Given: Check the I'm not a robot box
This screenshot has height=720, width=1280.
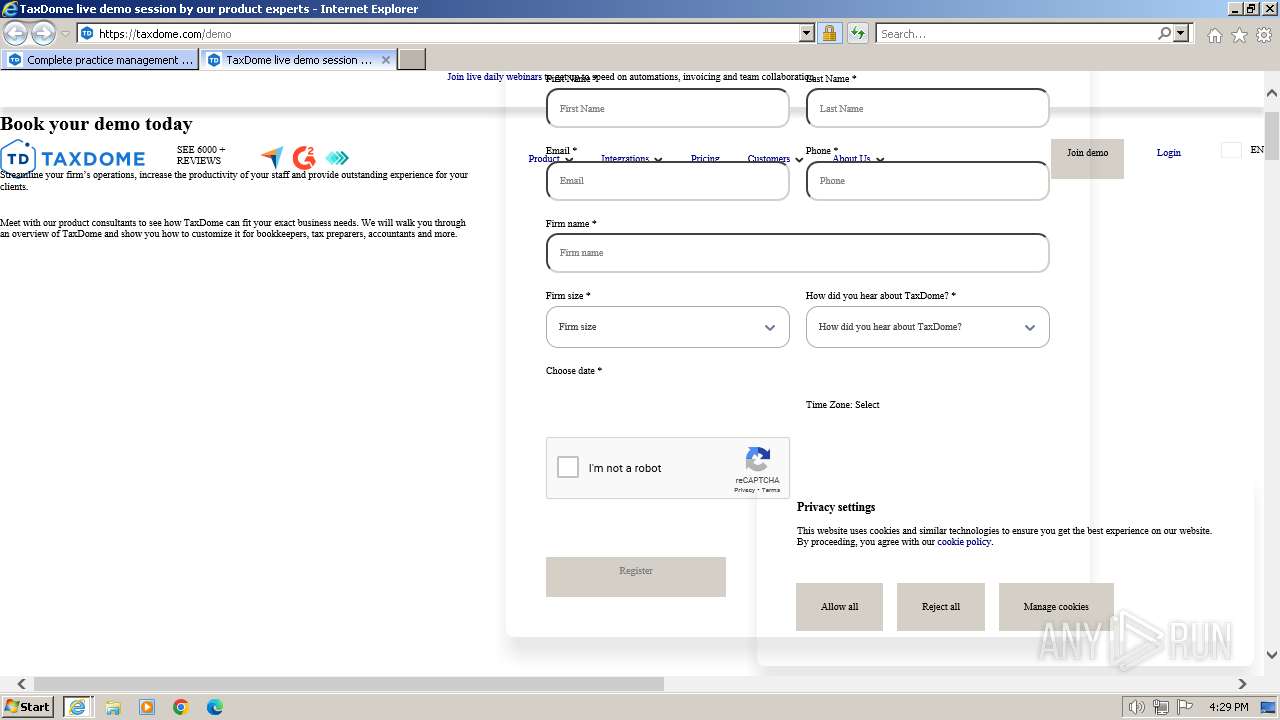Looking at the screenshot, I should pyautogui.click(x=568, y=467).
